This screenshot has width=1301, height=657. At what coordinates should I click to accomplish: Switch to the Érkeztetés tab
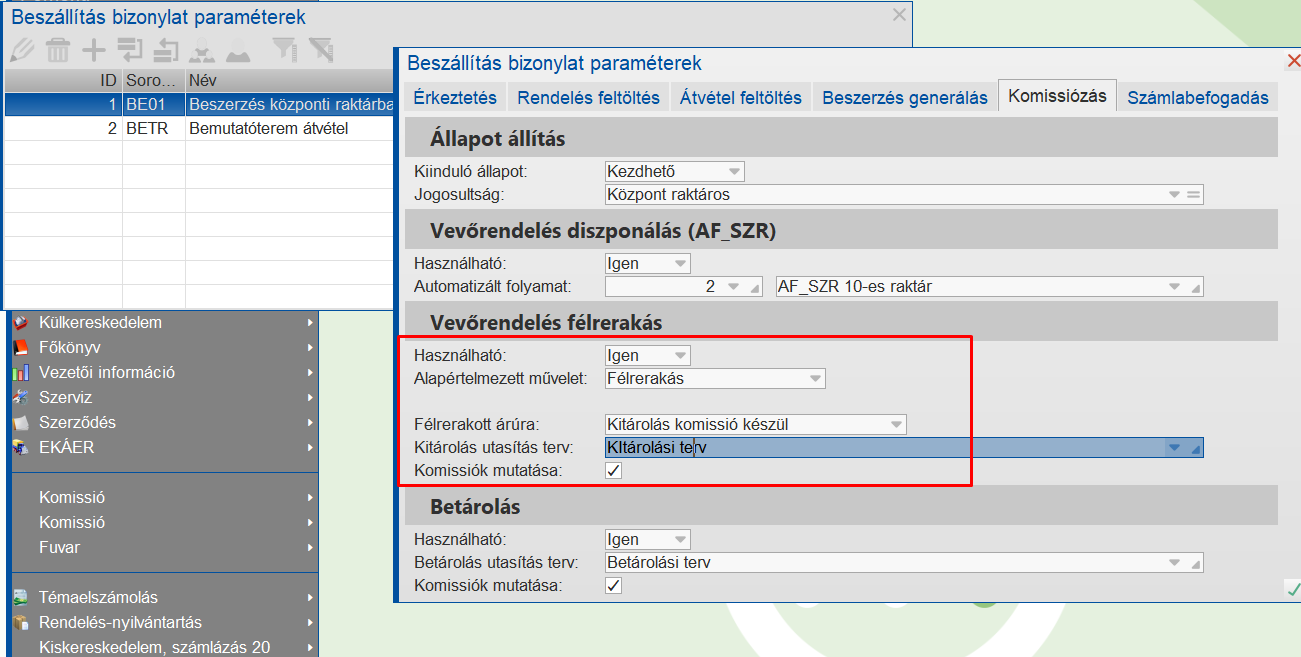455,97
